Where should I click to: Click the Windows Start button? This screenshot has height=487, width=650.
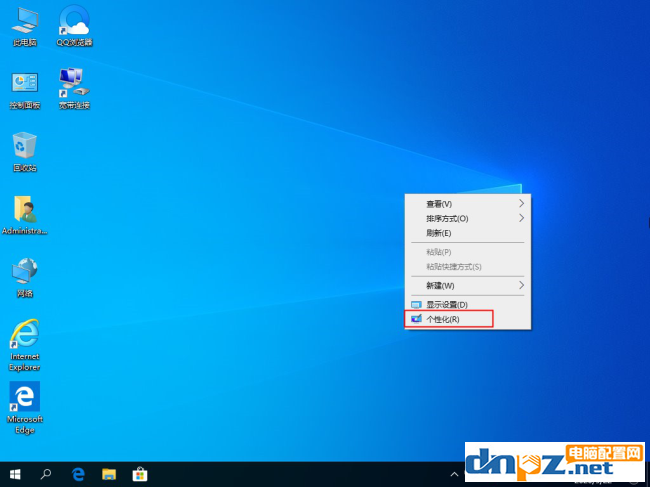(15, 473)
